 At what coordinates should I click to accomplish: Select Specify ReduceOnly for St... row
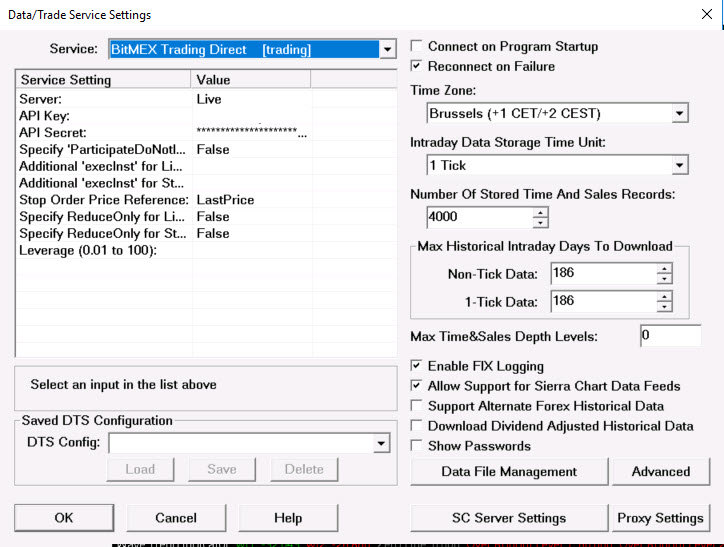pos(206,233)
